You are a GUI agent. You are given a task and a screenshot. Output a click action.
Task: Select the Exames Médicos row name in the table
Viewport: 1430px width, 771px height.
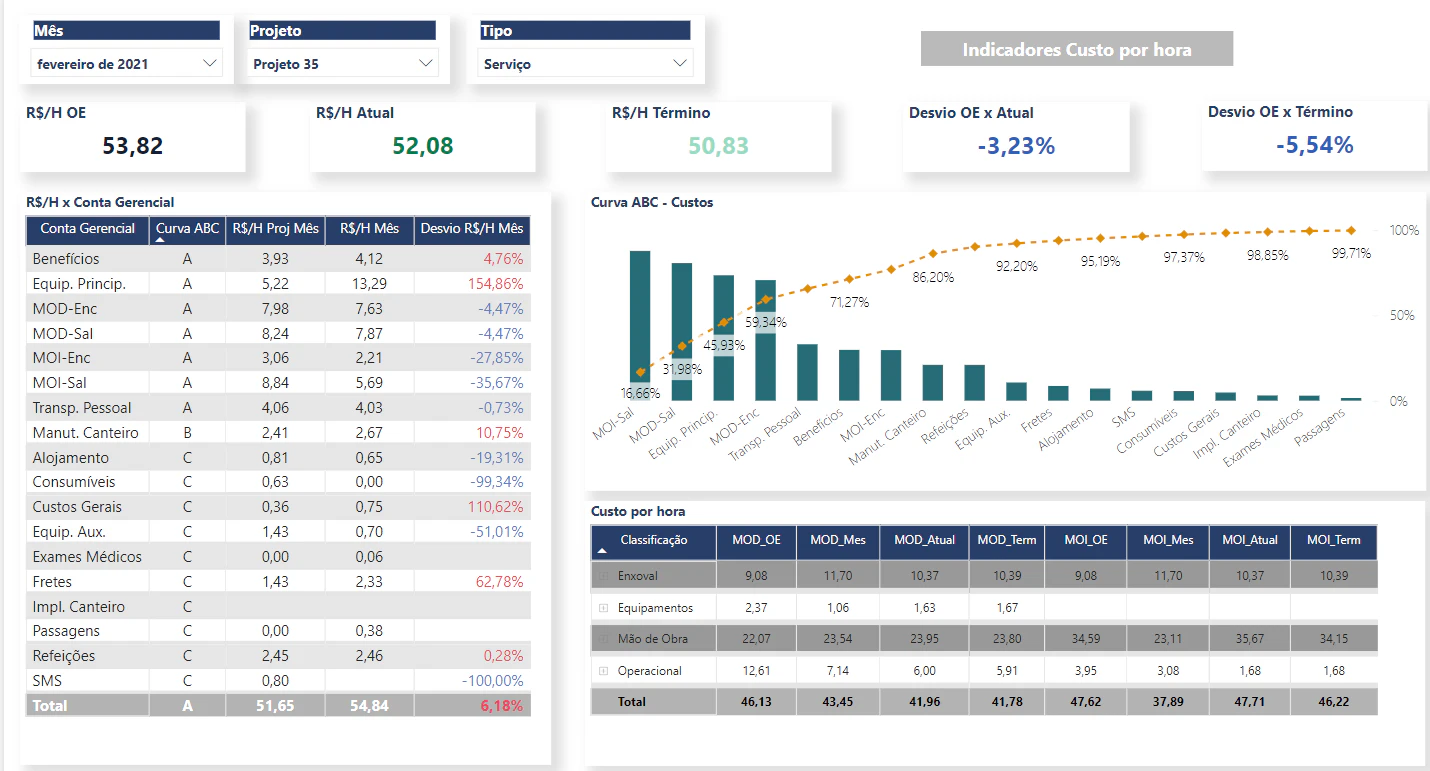(x=87, y=557)
